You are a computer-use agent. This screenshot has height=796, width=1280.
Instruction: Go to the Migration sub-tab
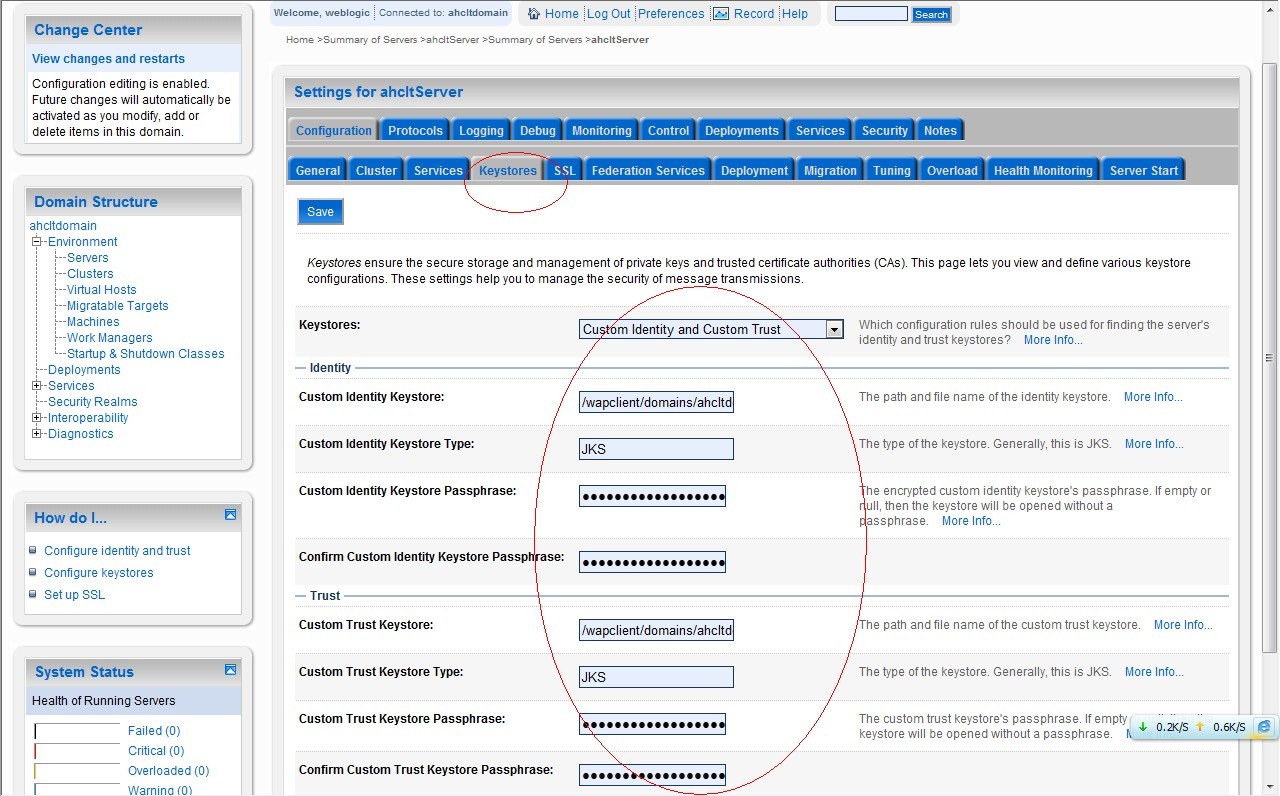point(830,171)
